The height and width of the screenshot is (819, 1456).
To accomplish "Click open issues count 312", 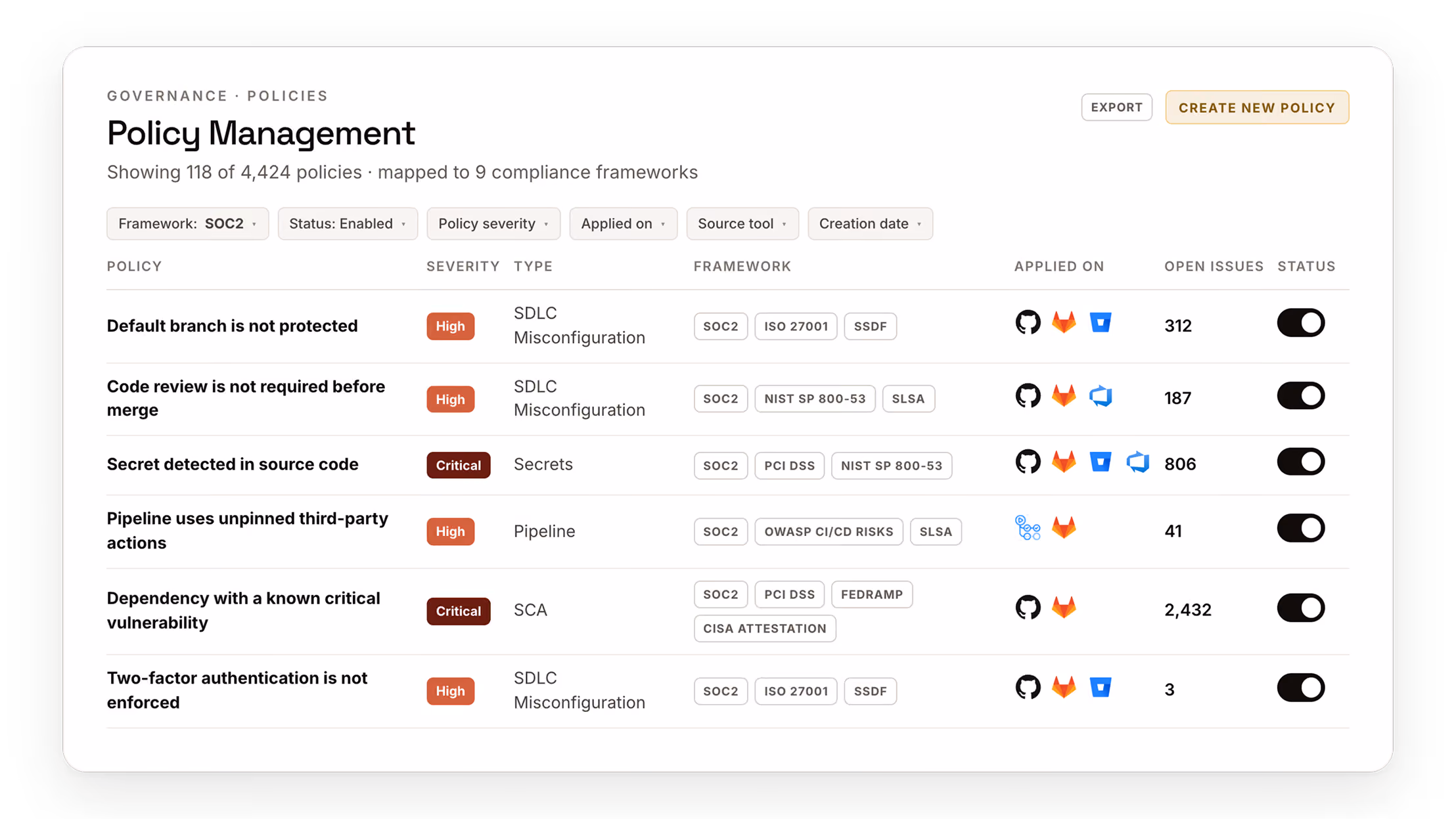I will (1177, 326).
